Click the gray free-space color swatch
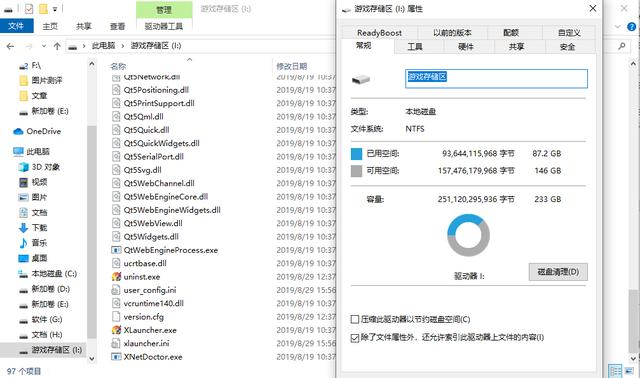Image resolution: width=640 pixels, height=378 pixels. click(356, 171)
